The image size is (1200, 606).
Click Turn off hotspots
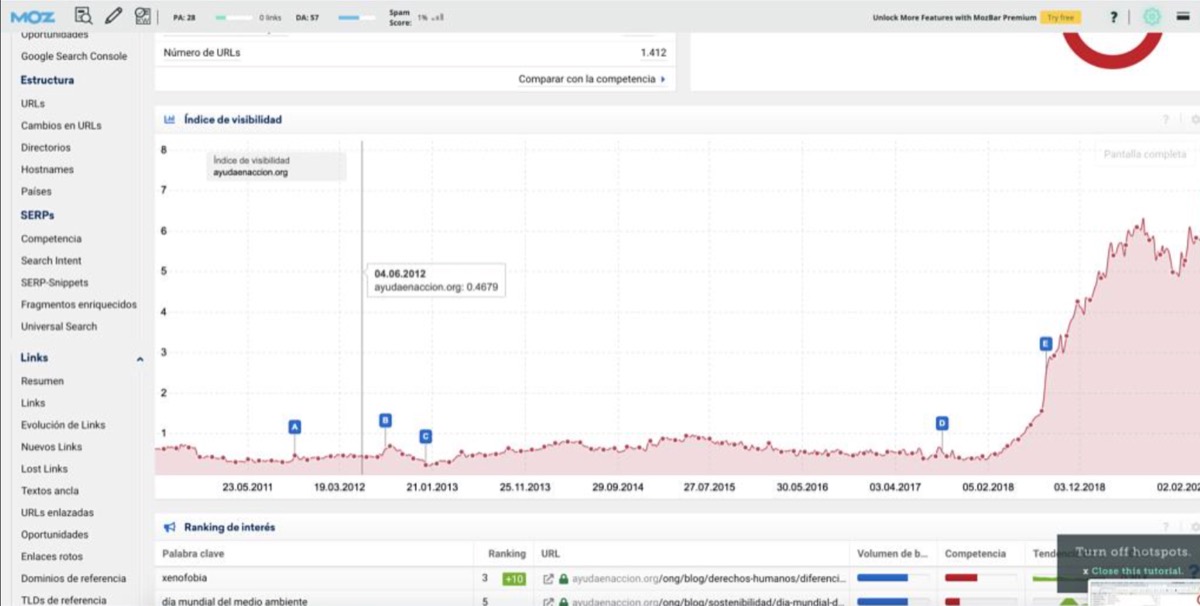click(1133, 552)
